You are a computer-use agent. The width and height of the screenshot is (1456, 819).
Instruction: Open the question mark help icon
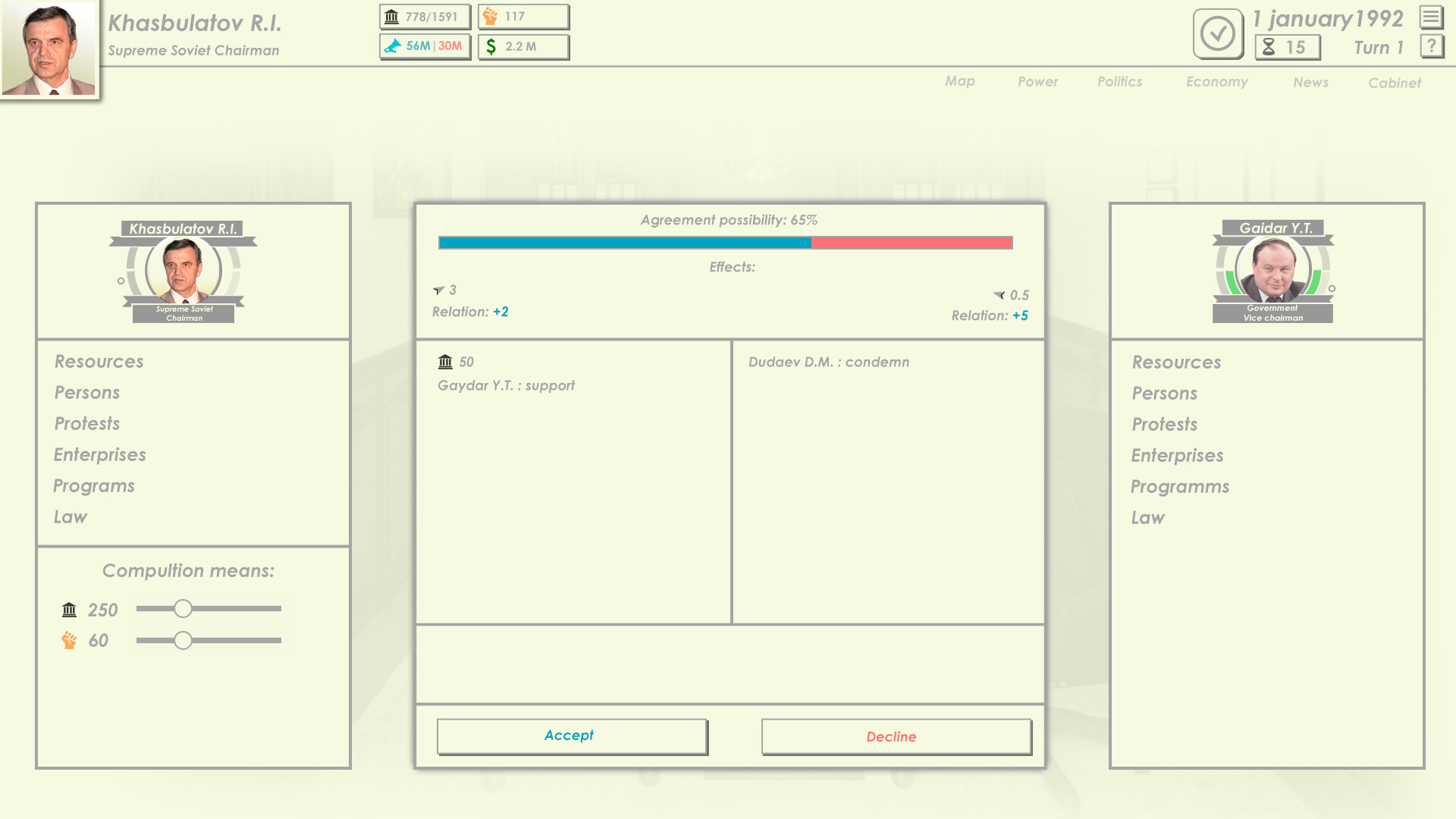coord(1432,47)
